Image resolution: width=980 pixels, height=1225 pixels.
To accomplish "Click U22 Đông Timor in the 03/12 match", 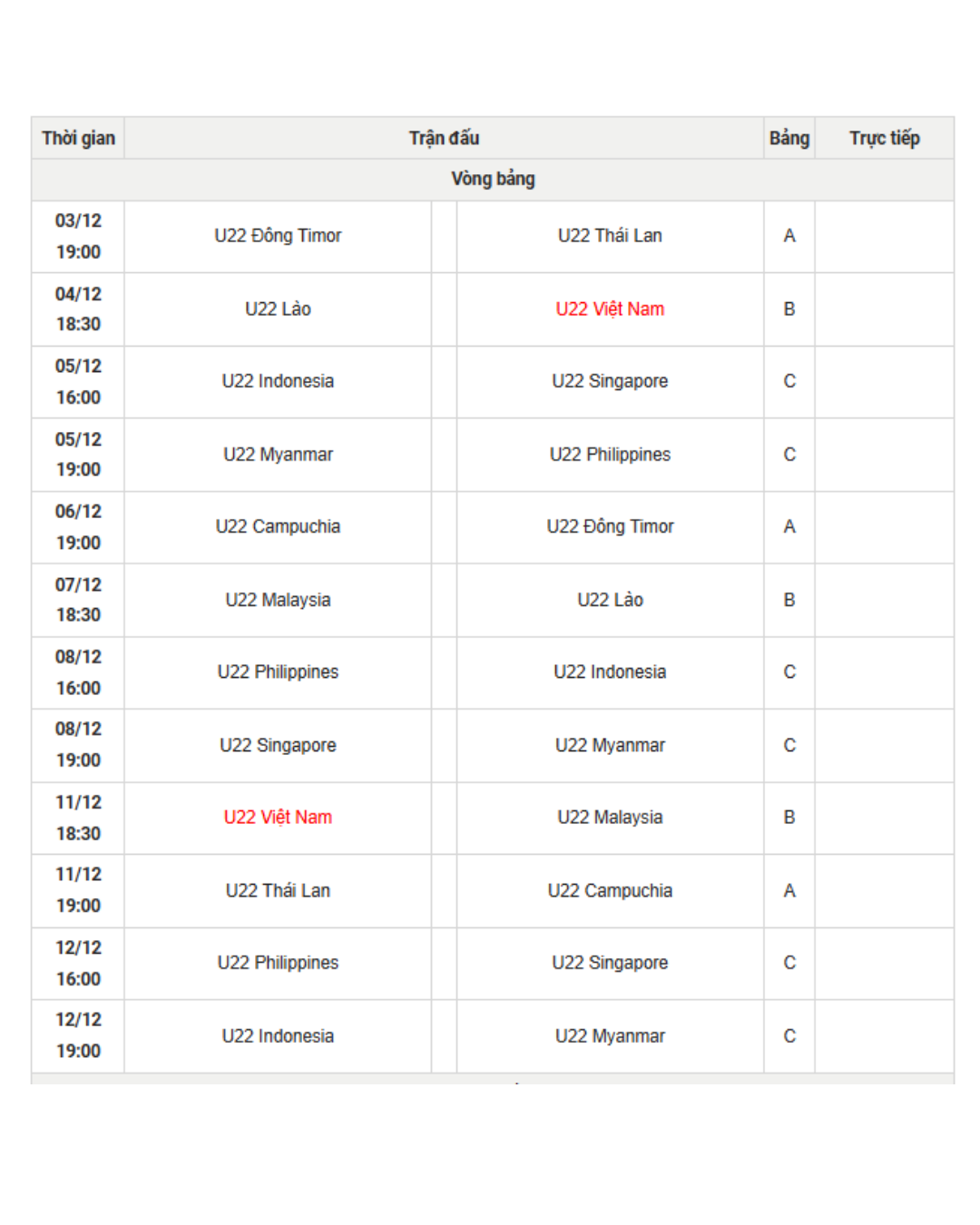I will click(x=278, y=235).
